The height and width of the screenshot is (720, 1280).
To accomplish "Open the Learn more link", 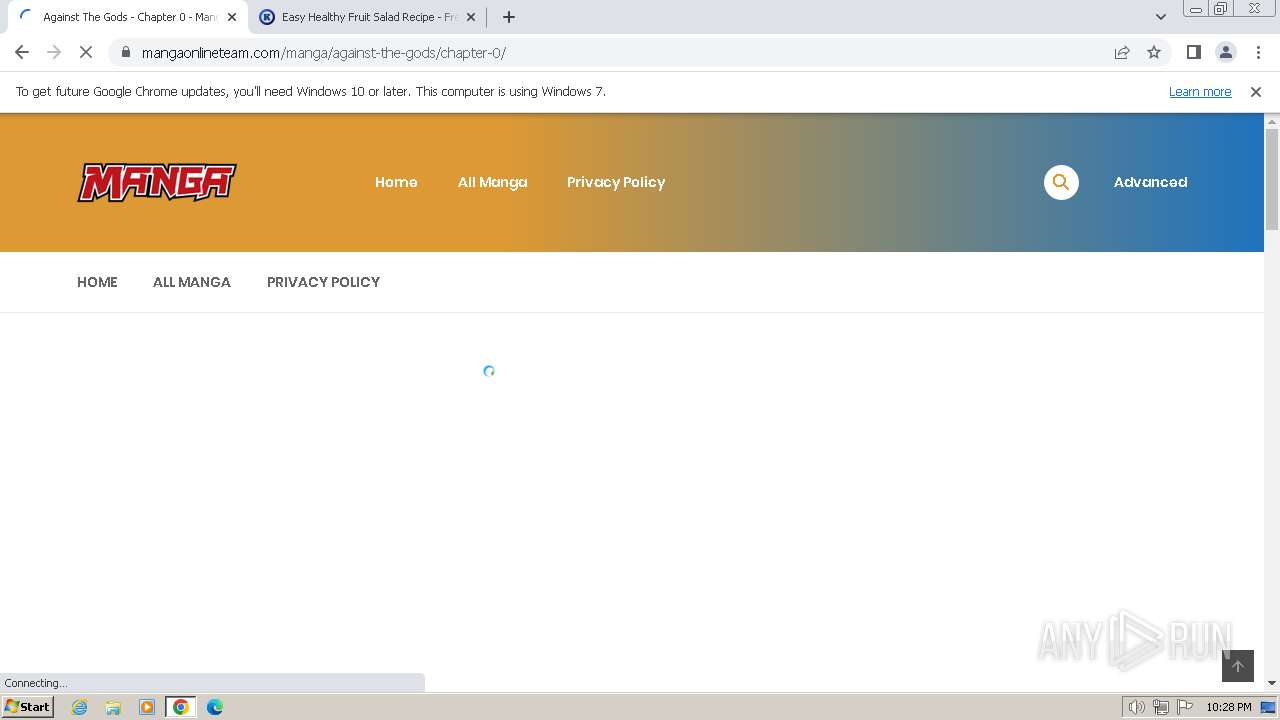I will 1200,92.
